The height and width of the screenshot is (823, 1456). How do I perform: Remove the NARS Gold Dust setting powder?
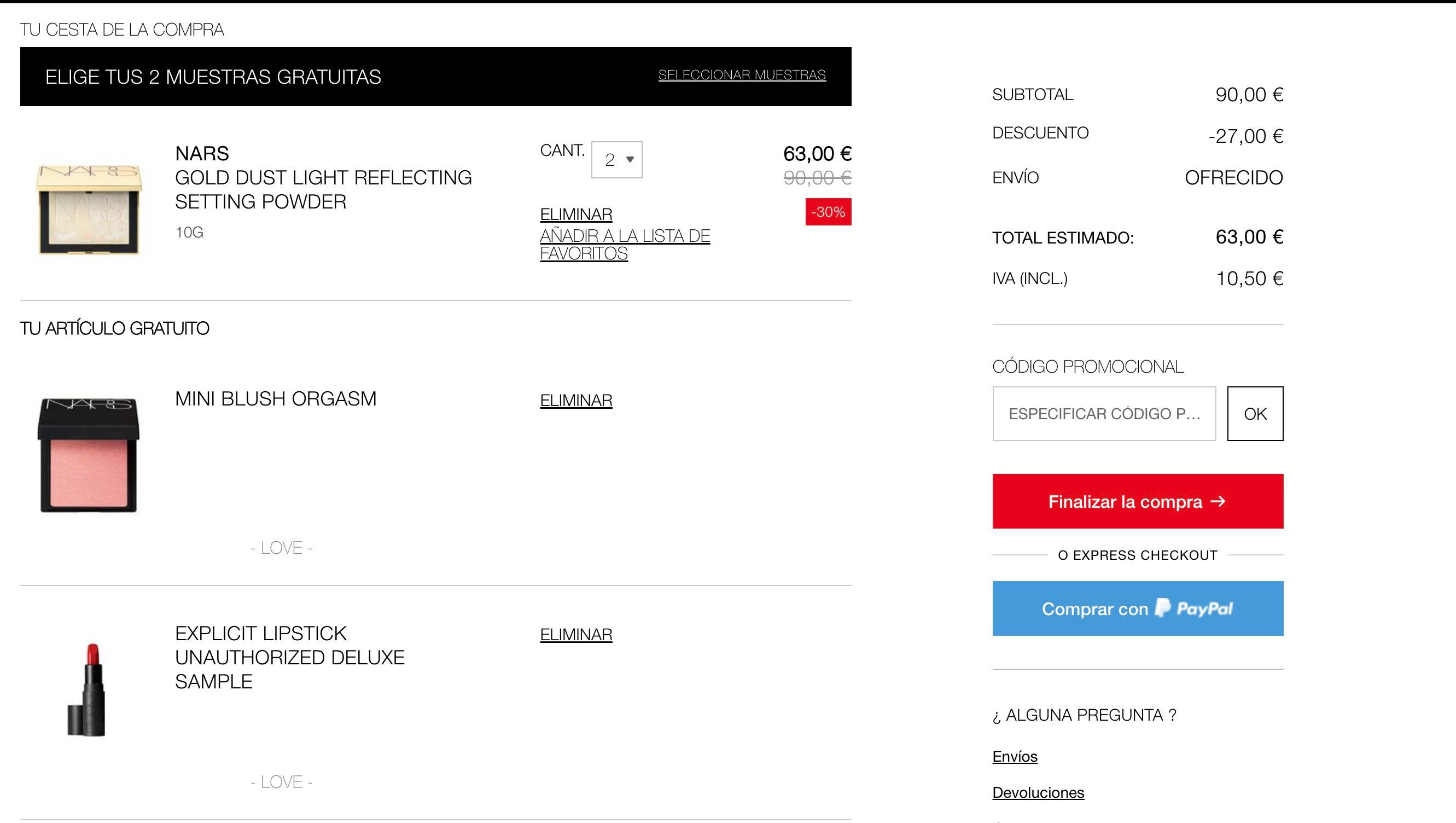[x=576, y=215]
